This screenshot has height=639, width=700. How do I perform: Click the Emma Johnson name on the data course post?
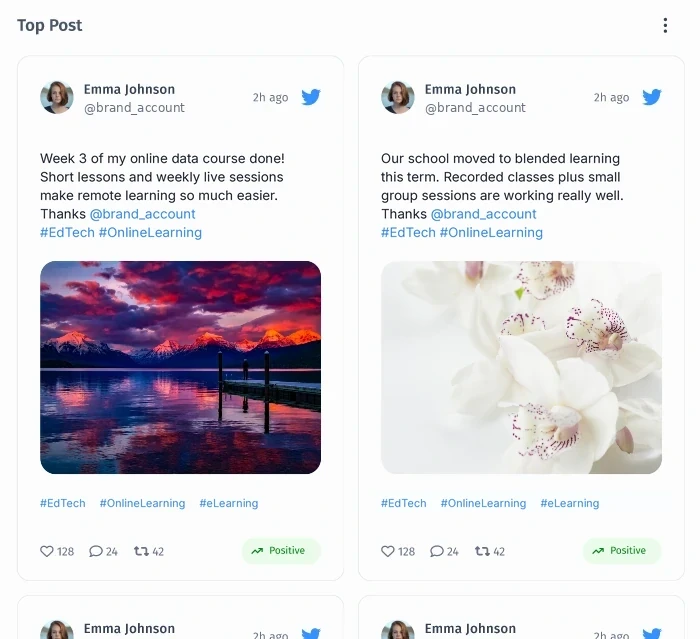(129, 89)
